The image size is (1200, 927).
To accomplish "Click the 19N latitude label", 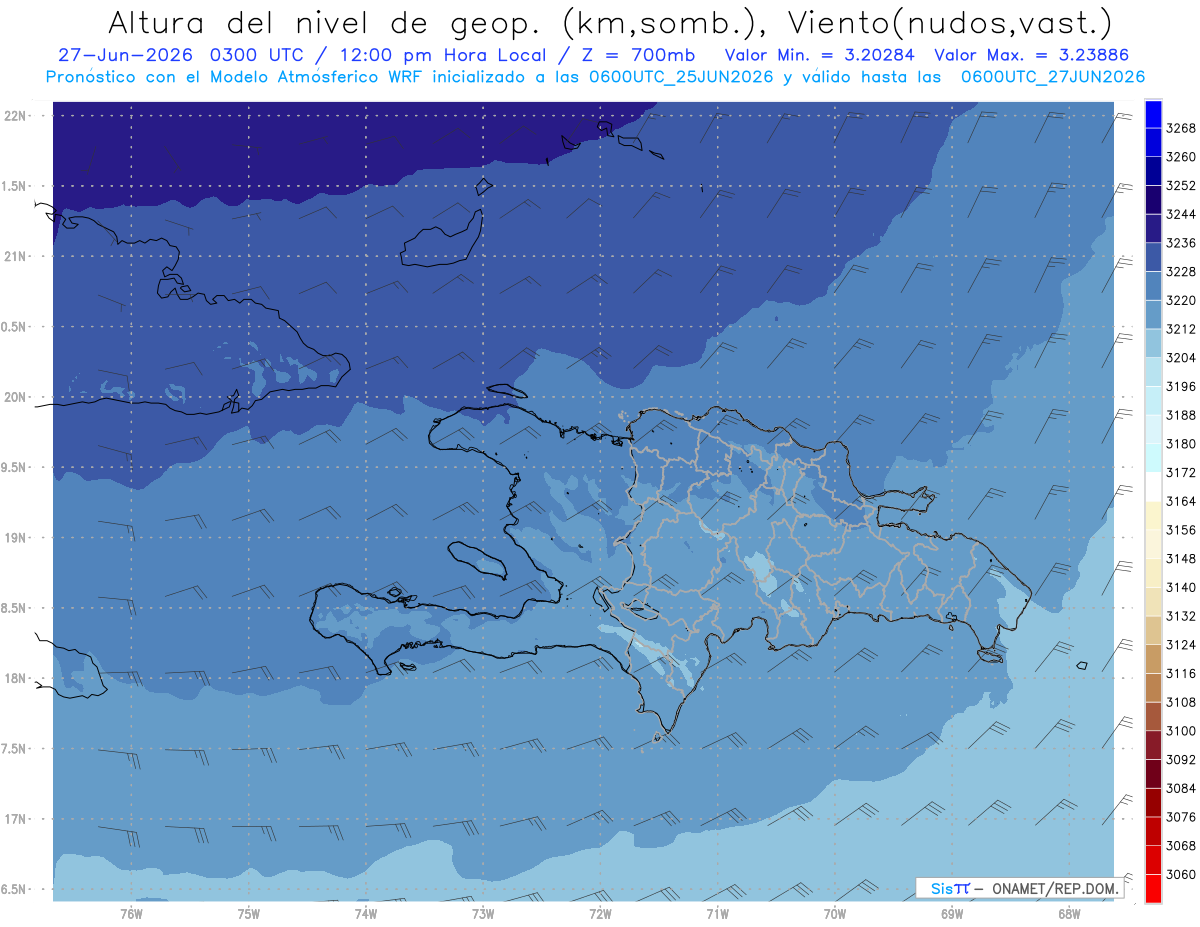I will (17, 538).
